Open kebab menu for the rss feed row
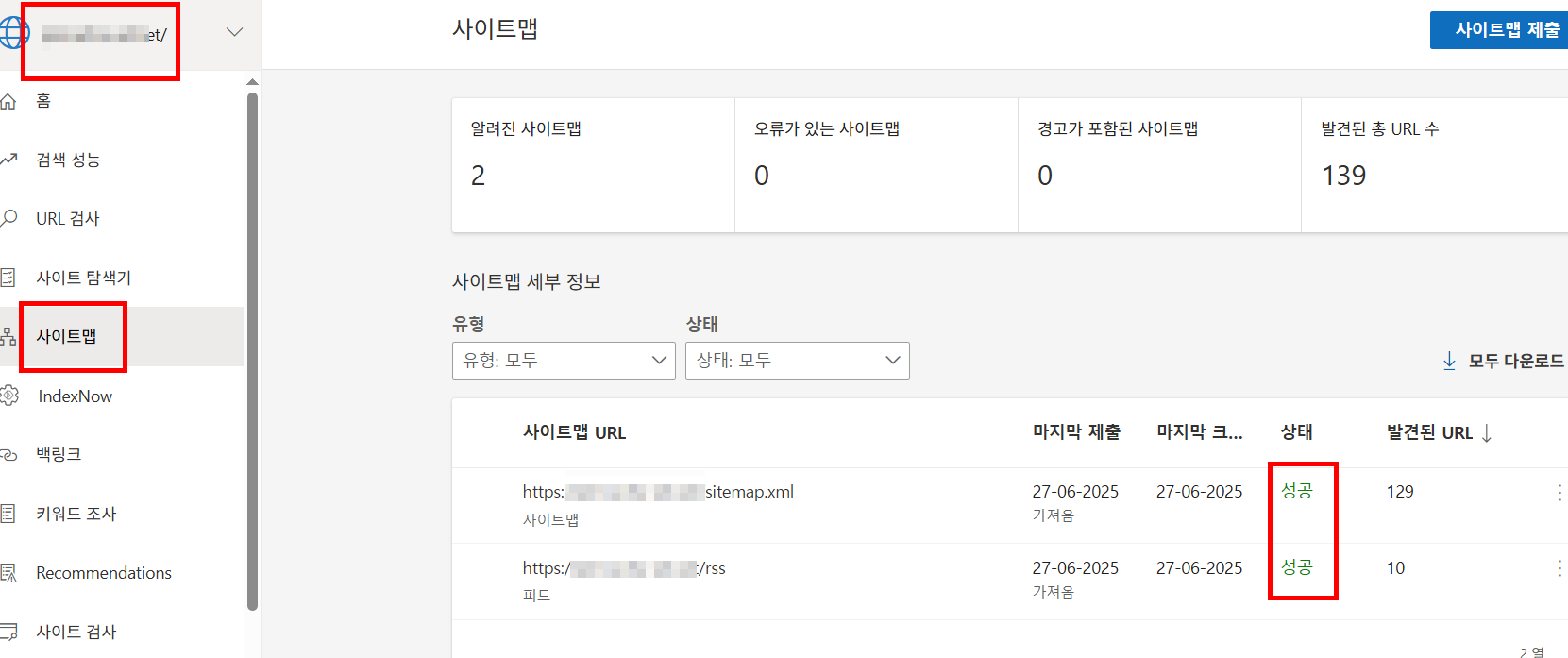Viewport: 1568px width, 658px height. [1559, 568]
